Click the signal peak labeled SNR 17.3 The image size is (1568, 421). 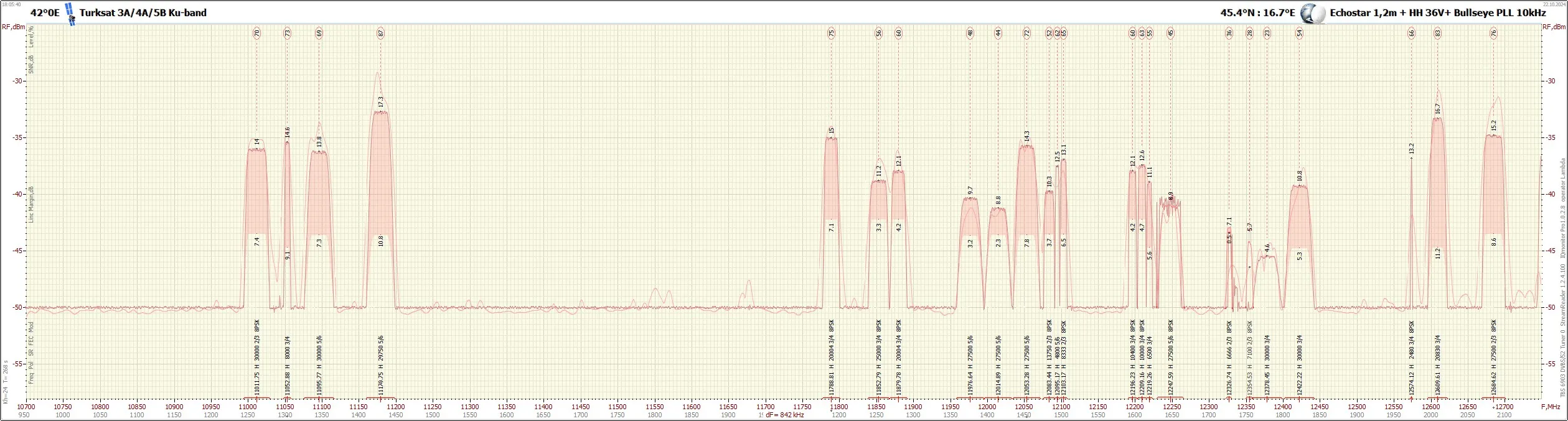(x=381, y=101)
